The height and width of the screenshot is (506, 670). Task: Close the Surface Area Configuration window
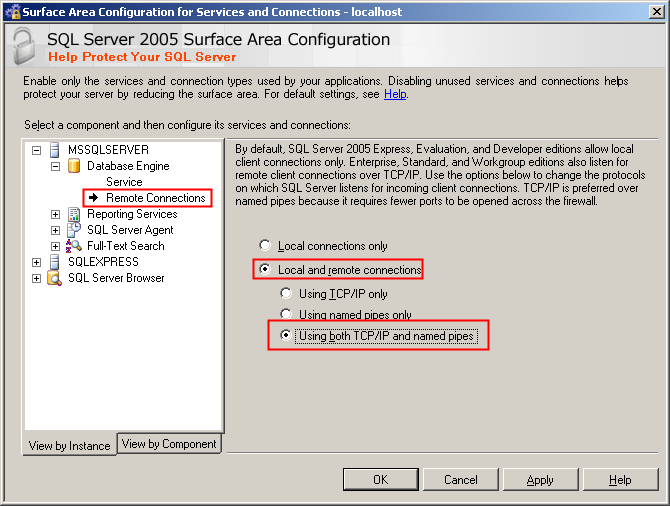click(656, 12)
